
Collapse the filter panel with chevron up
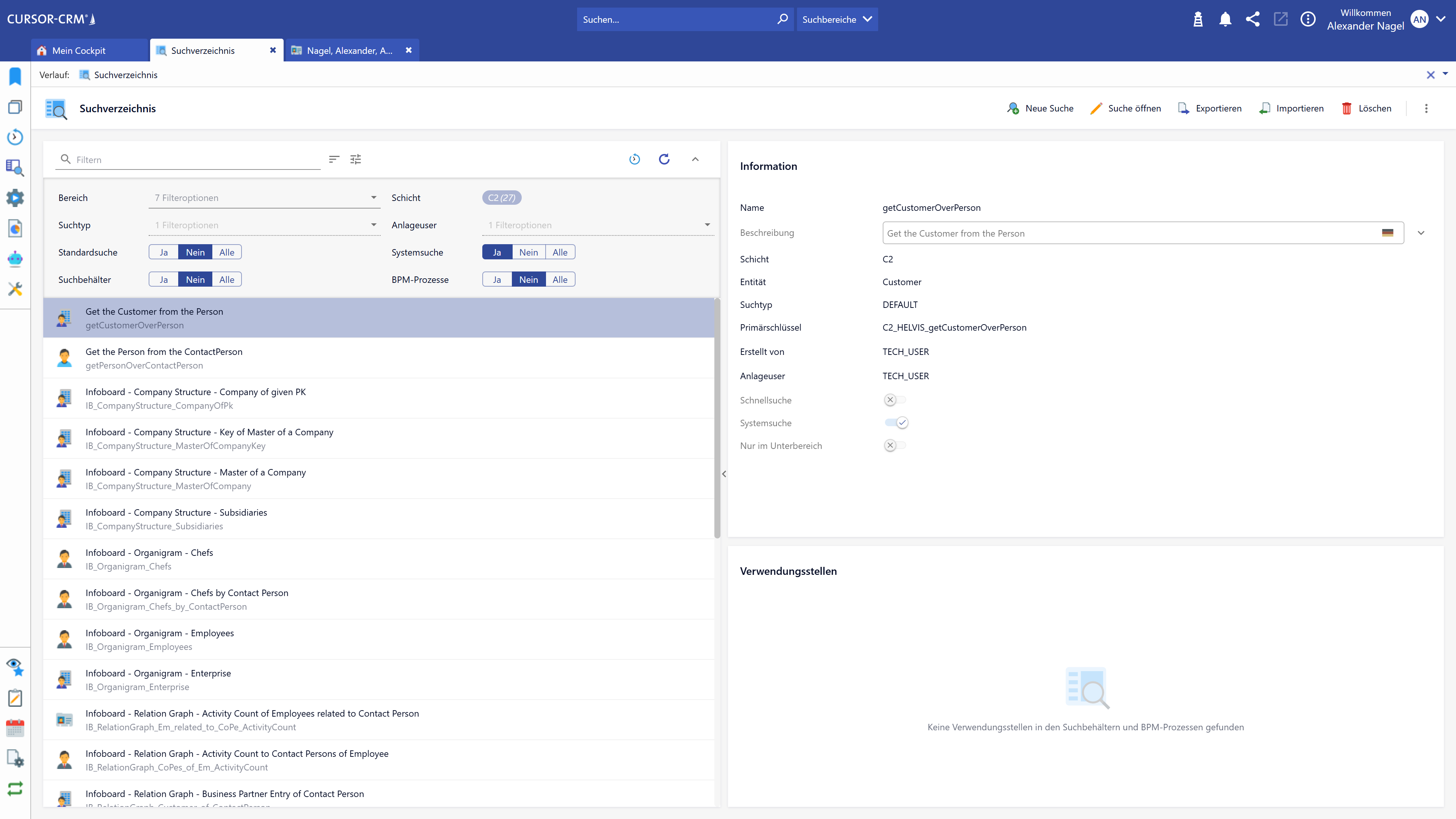(x=695, y=159)
